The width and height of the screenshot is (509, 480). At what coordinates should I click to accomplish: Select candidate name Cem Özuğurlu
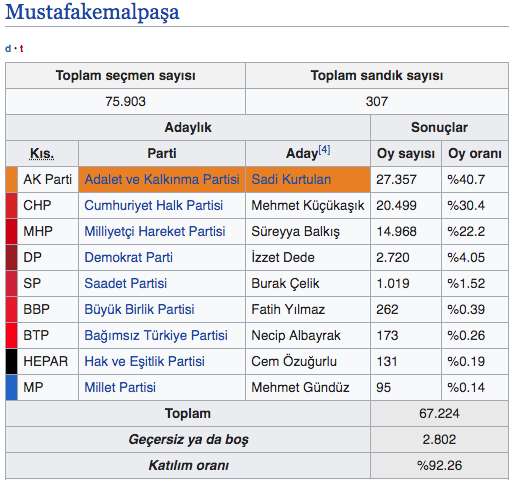pyautogui.click(x=294, y=361)
